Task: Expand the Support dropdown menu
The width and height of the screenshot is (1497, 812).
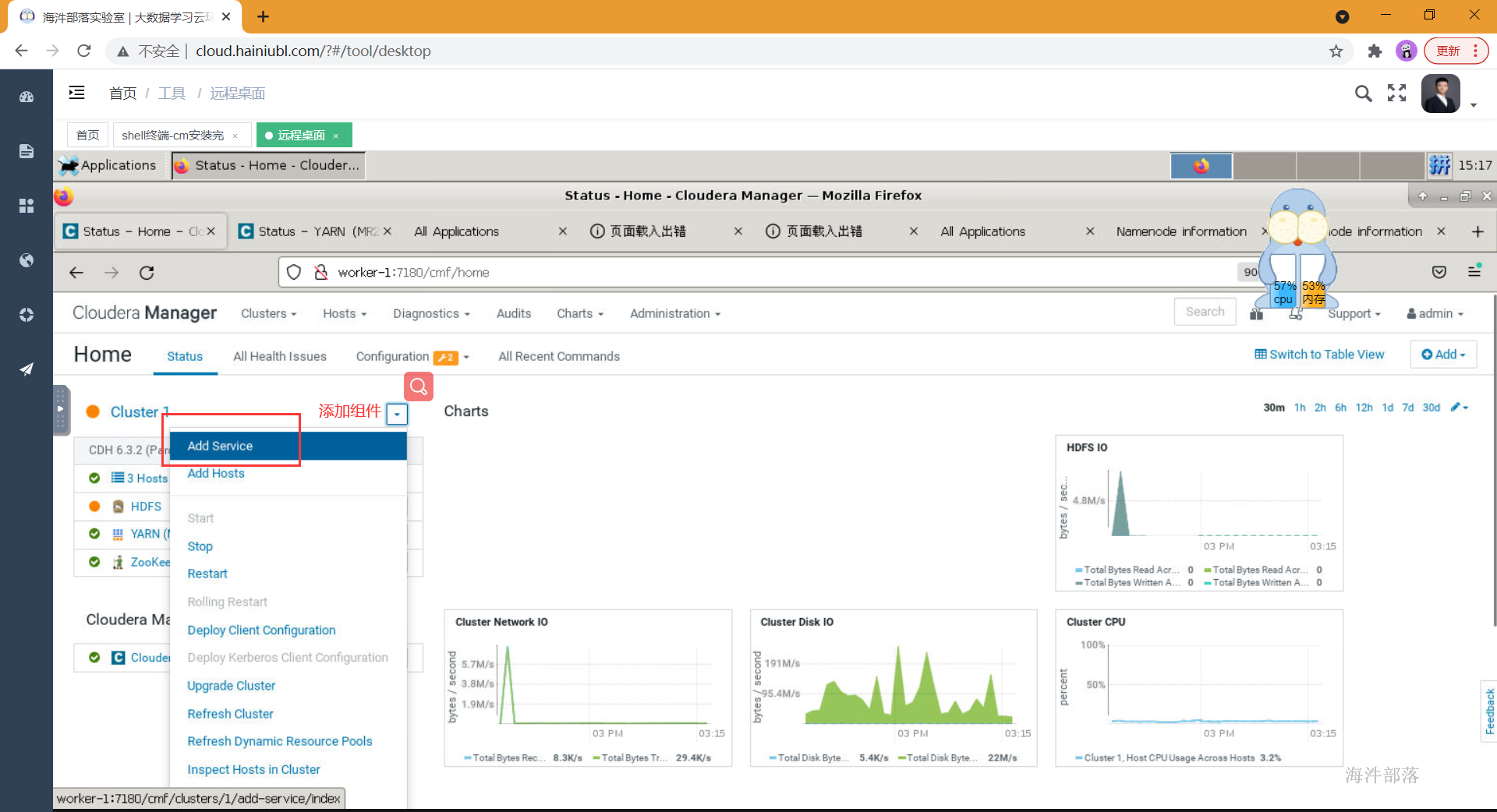Action: tap(1354, 313)
